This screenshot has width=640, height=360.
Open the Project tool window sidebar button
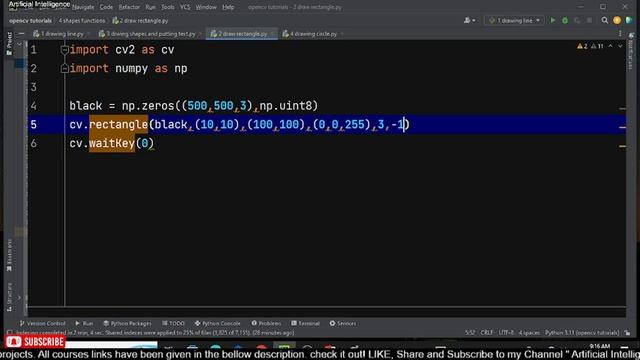[9, 44]
